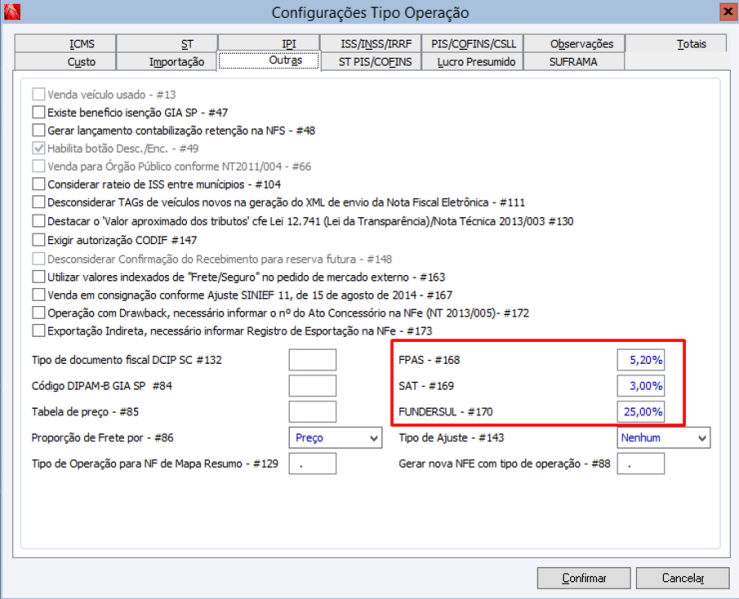Focus Código DIPAM-B GIA SP #84 field
Image resolution: width=739 pixels, height=599 pixels.
[x=312, y=386]
